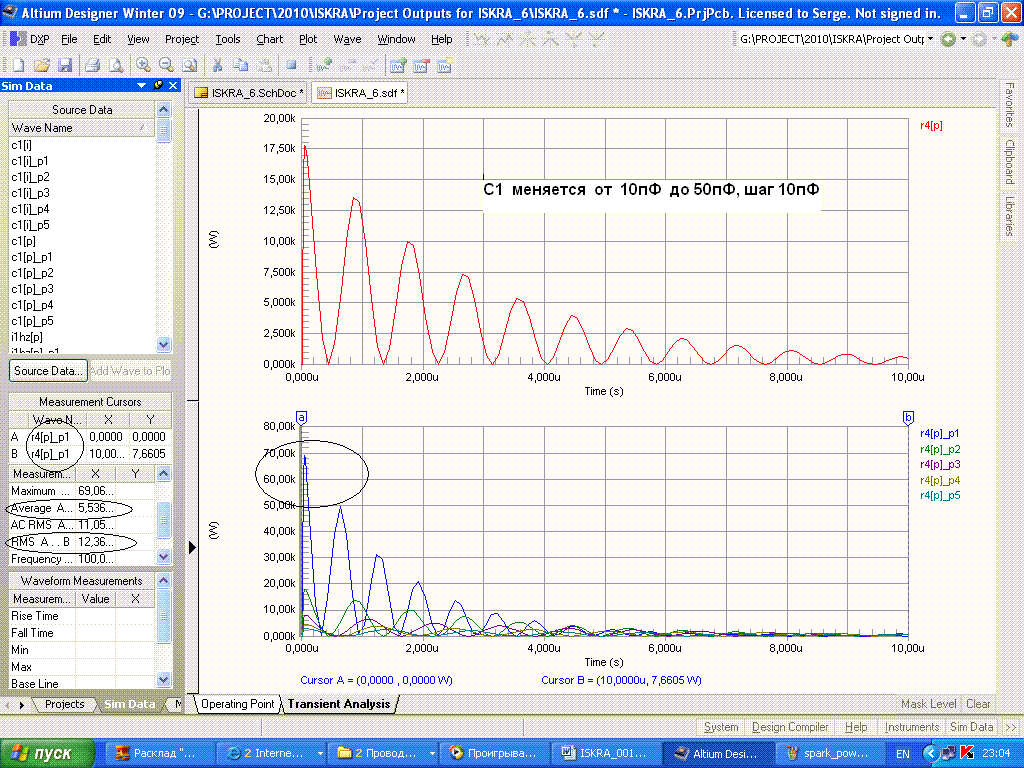Add a new plot with green-plus chart icon
1024x768 pixels.
pyautogui.click(x=398, y=65)
